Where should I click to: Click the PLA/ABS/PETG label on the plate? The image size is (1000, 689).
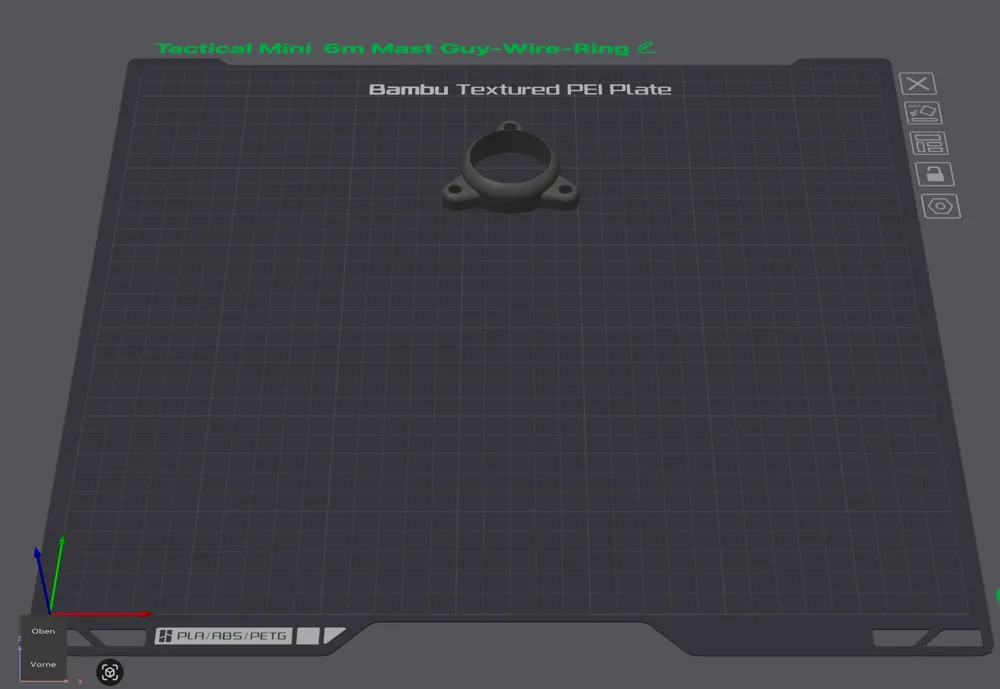pos(233,636)
